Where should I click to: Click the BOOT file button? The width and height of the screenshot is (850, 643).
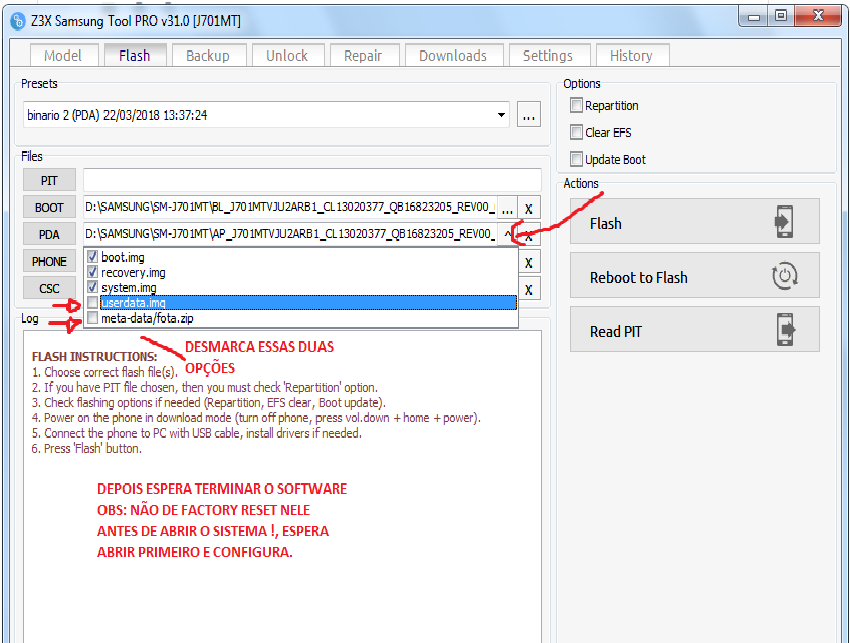[x=49, y=208]
